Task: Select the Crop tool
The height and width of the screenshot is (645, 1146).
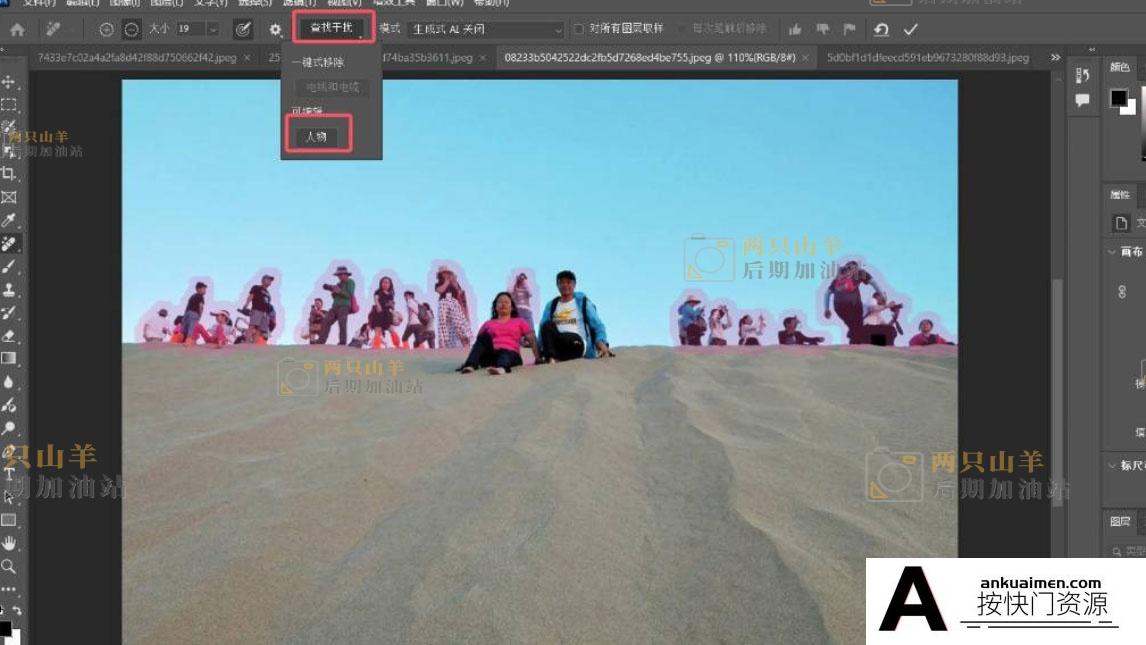Action: pyautogui.click(x=9, y=174)
